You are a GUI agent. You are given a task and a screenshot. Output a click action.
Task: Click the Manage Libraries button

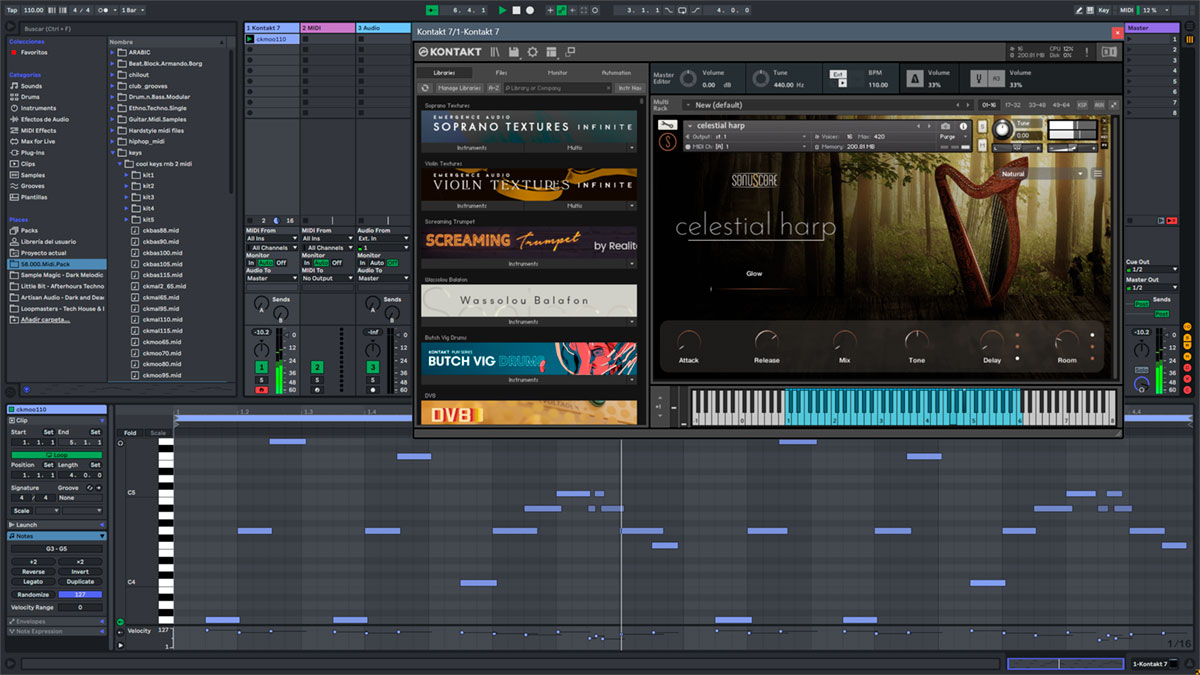point(459,88)
